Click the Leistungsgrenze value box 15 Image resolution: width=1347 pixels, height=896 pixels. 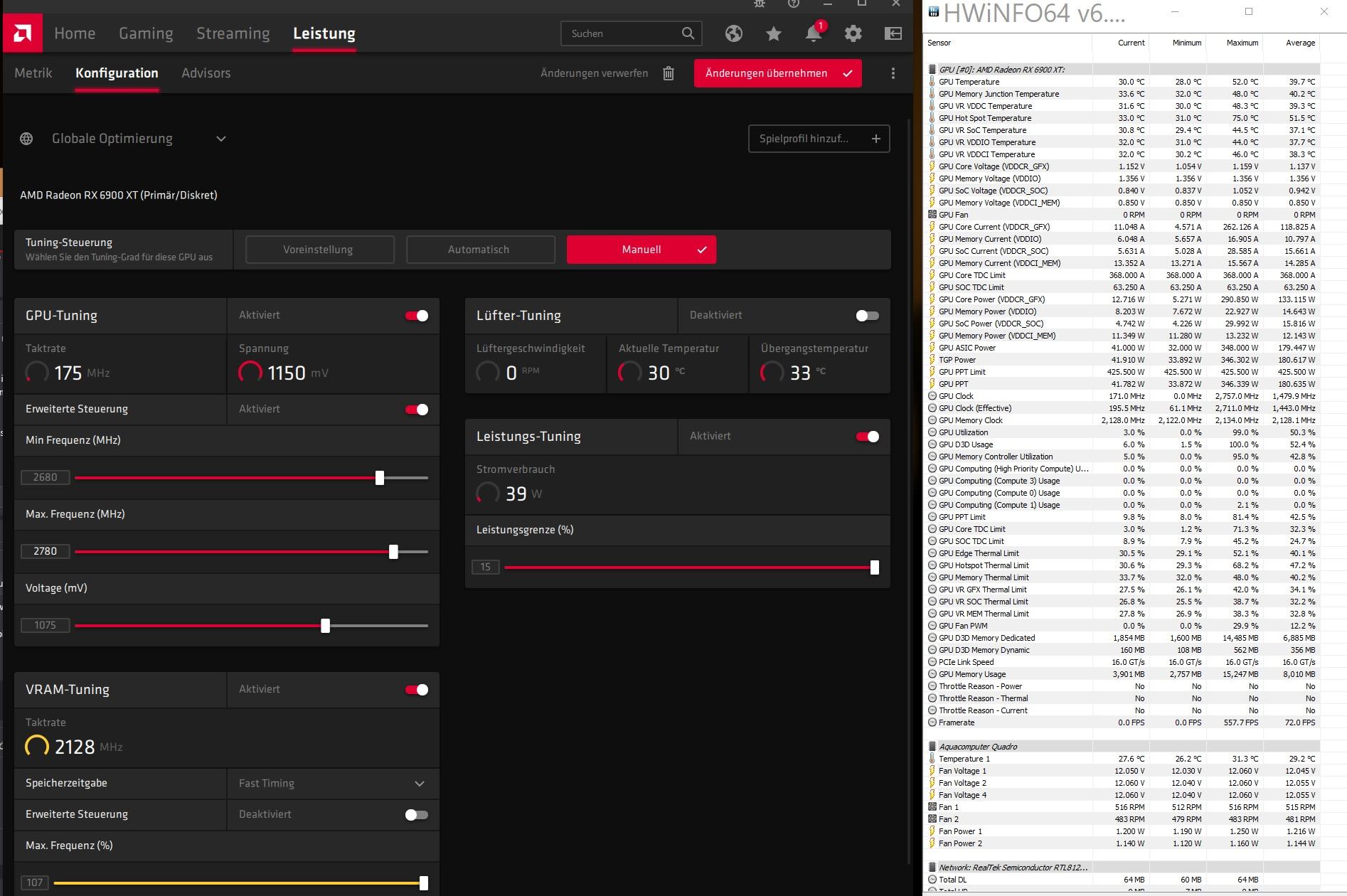pos(486,567)
